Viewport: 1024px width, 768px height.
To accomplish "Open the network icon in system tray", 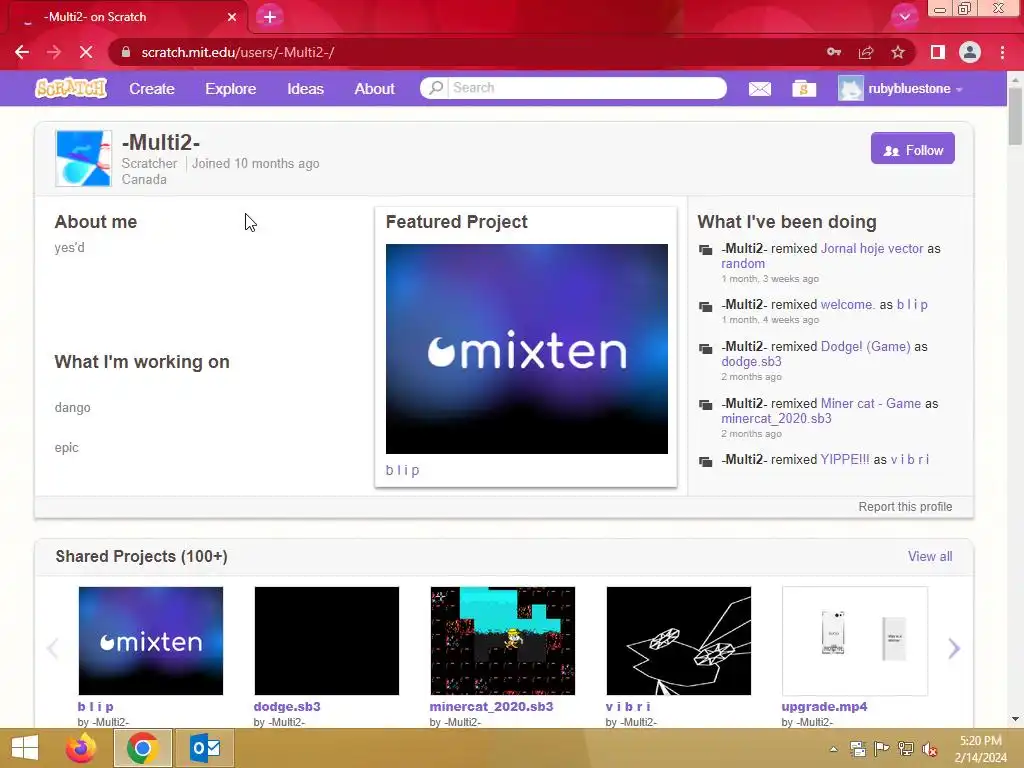I will click(906, 749).
